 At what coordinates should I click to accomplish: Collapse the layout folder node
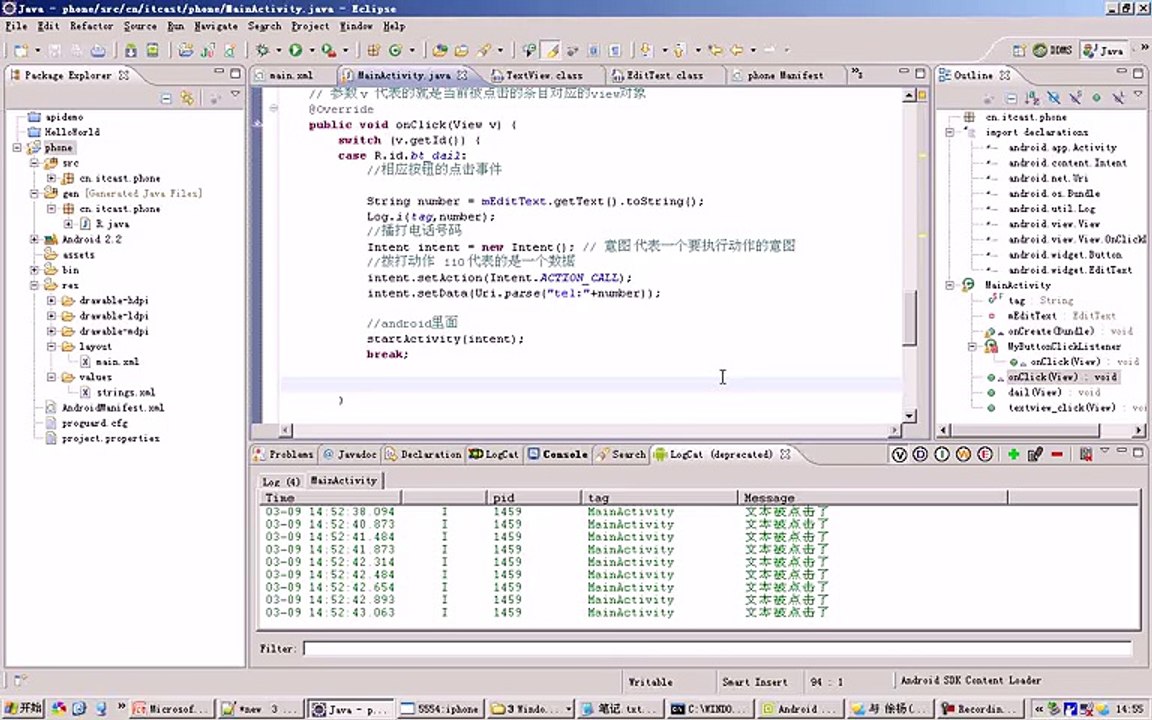[x=51, y=346]
